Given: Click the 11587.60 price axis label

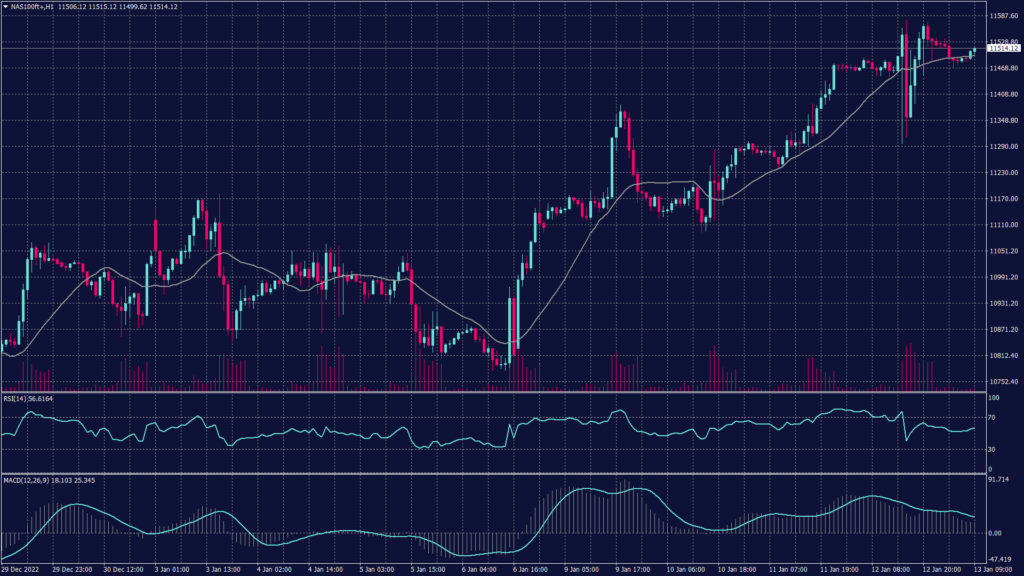Looking at the screenshot, I should click(x=1003, y=16).
